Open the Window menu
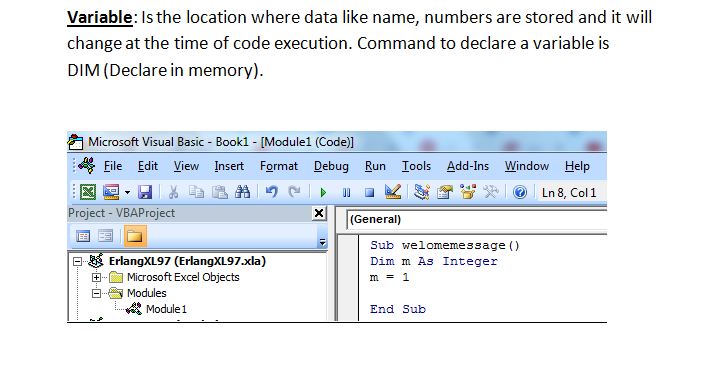The width and height of the screenshot is (718, 365). pyautogui.click(x=527, y=166)
